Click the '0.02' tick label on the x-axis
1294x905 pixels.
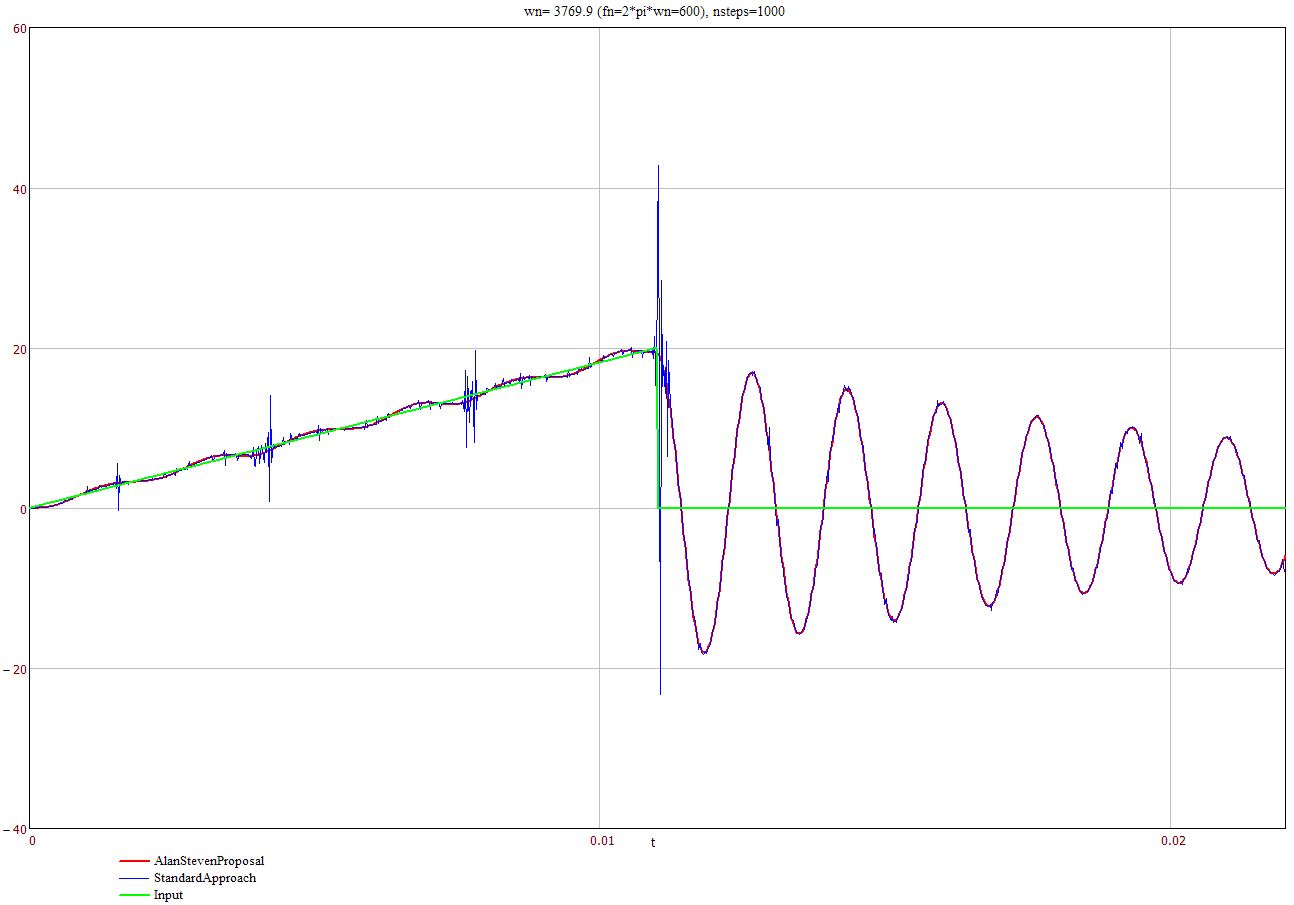point(1171,841)
